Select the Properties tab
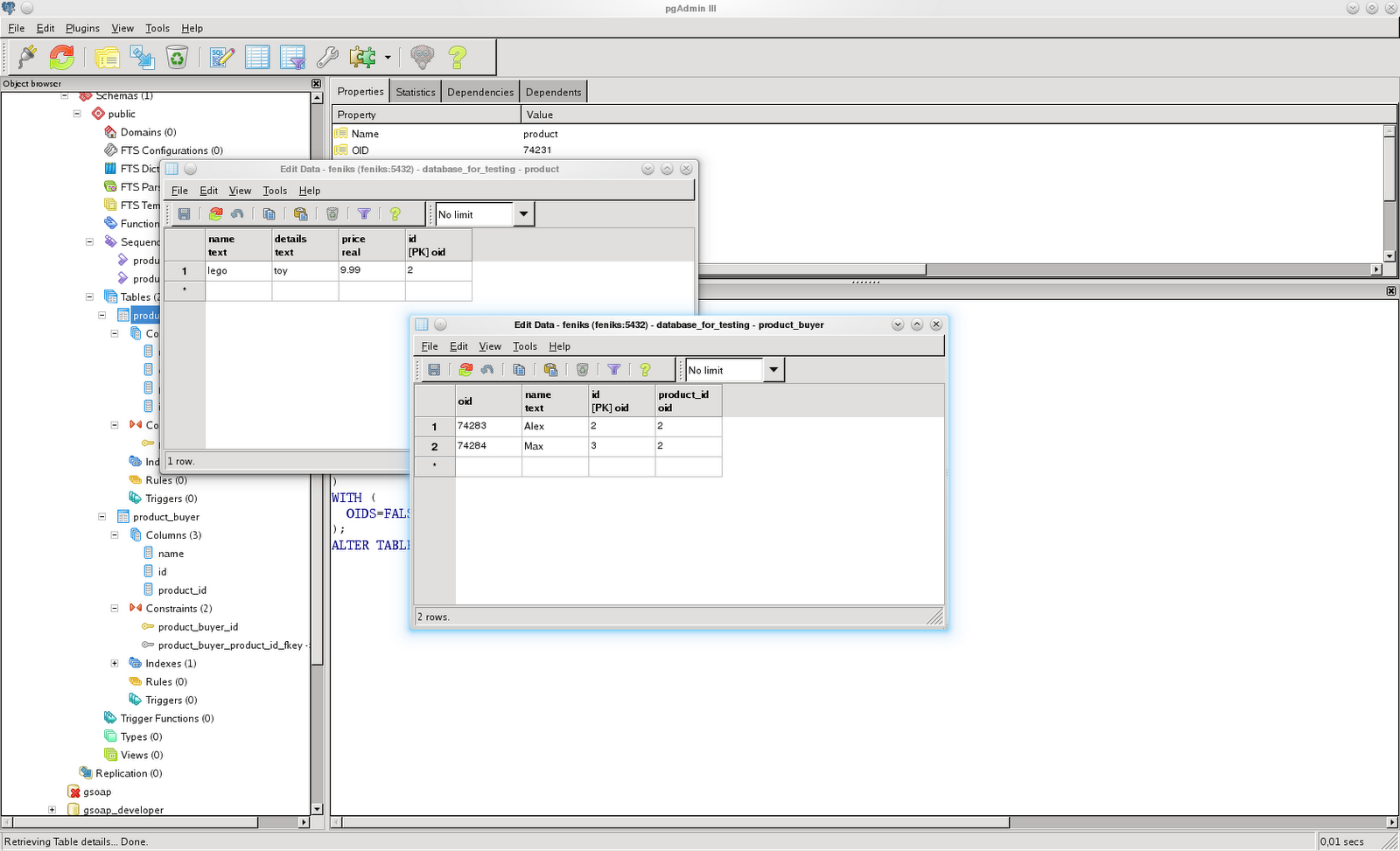Viewport: 1400px width, 851px height. (x=360, y=91)
